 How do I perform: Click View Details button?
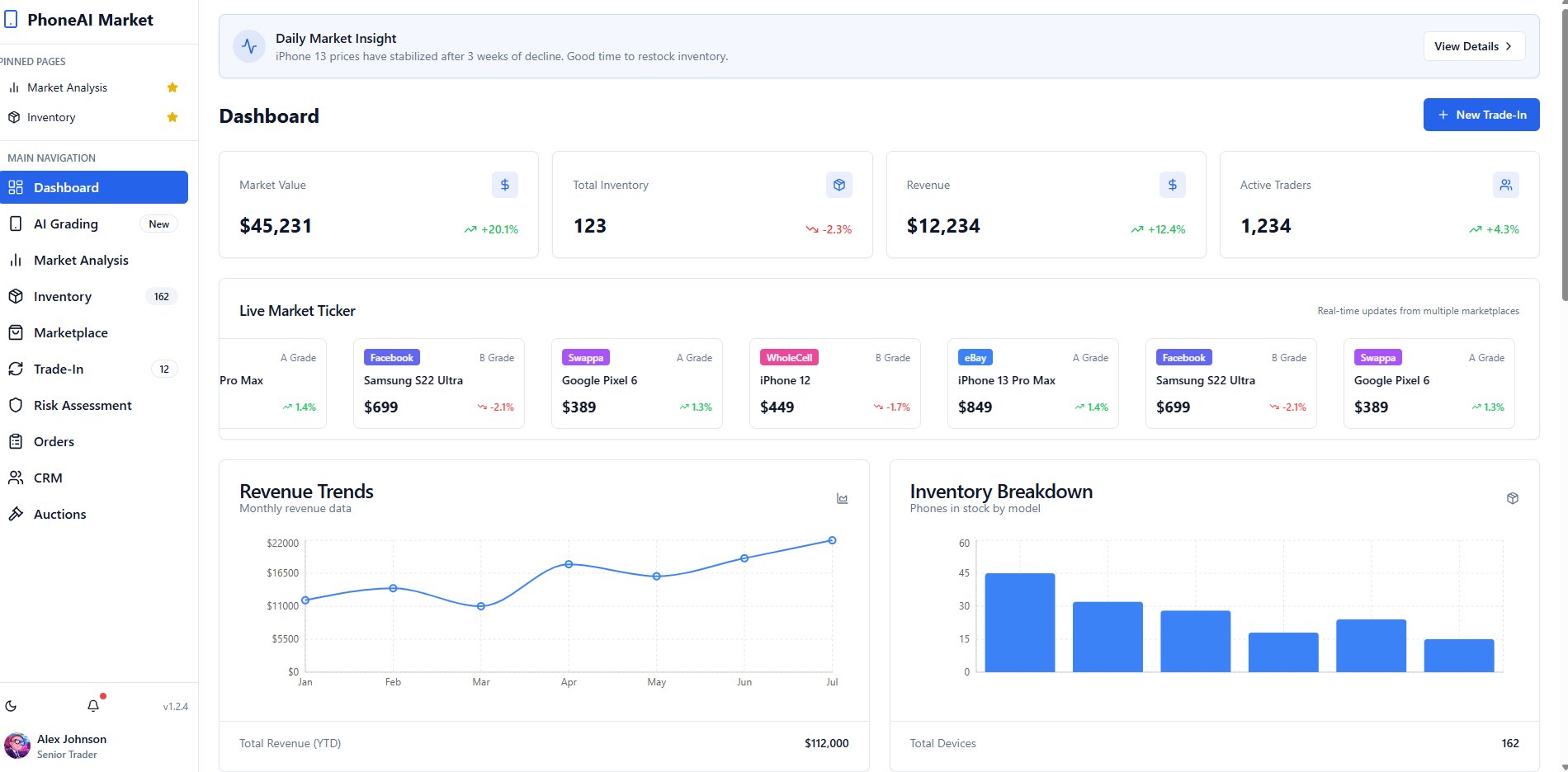[x=1474, y=46]
